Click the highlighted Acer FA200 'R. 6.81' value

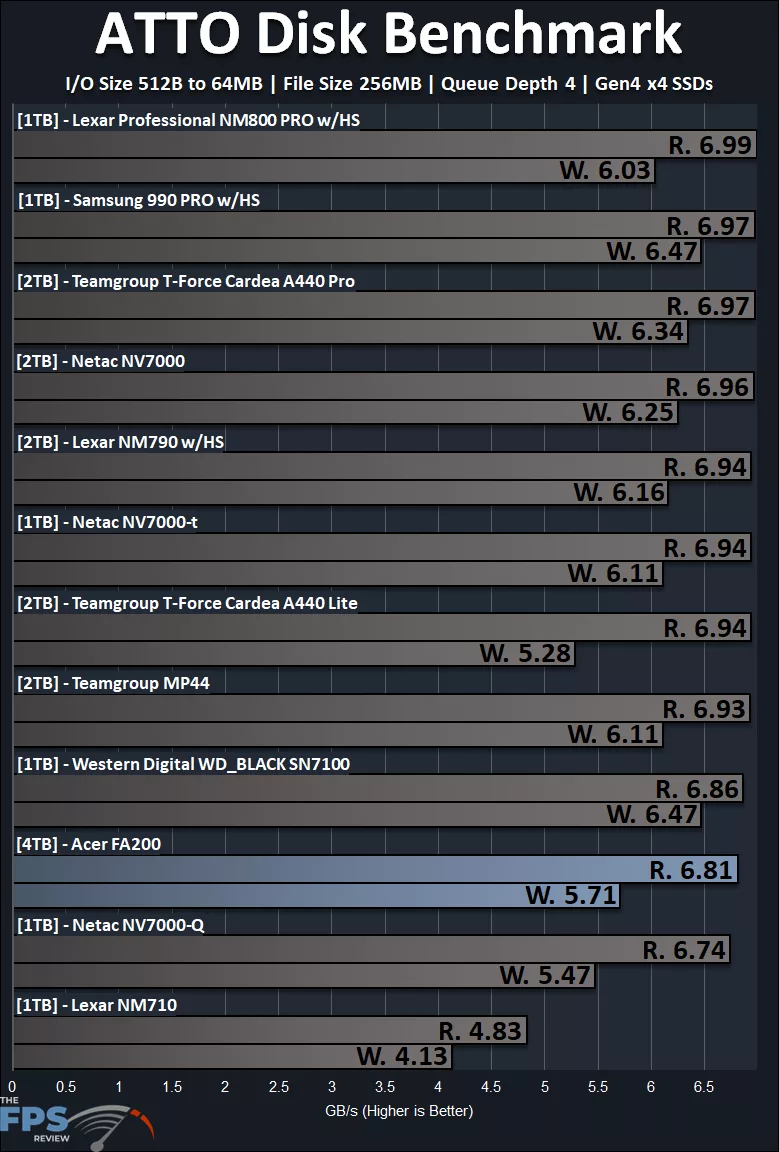pyautogui.click(x=692, y=870)
